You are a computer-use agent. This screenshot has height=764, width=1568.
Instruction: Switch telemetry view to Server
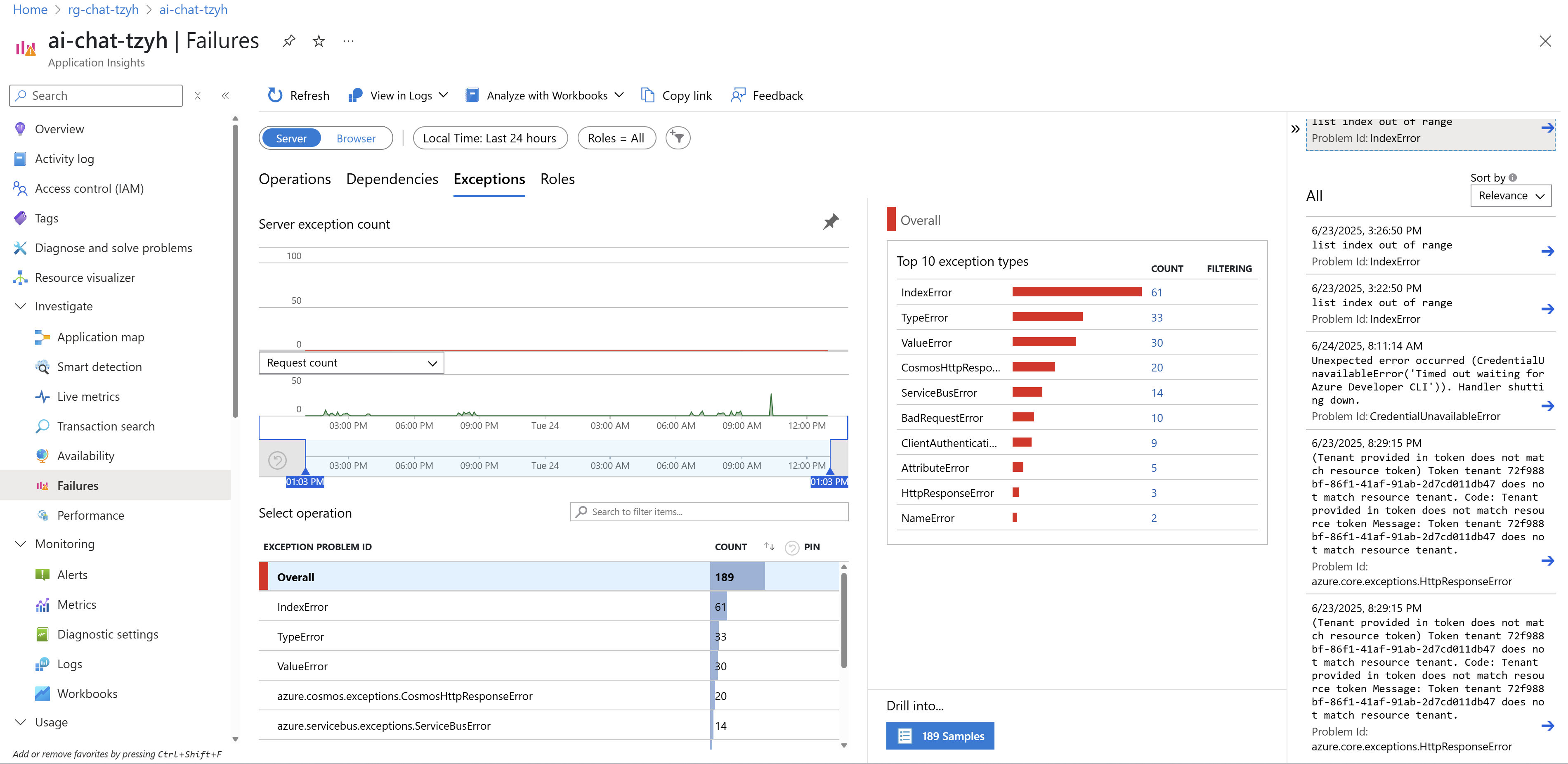[291, 138]
